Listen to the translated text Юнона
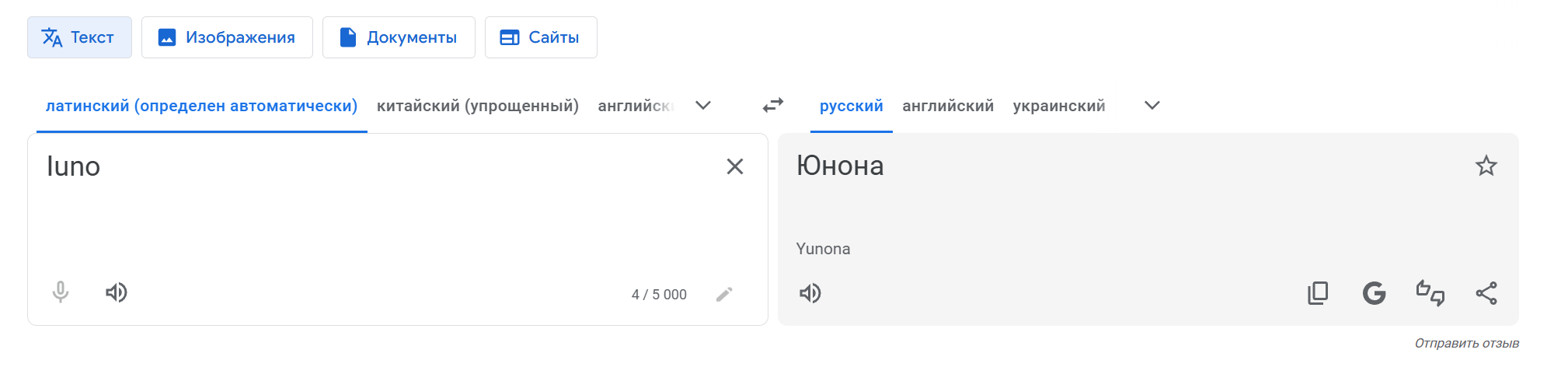 pyautogui.click(x=810, y=293)
